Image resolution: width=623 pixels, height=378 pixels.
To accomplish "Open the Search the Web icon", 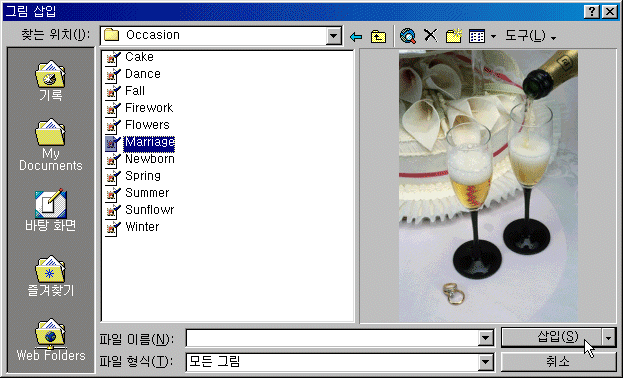I will (x=408, y=36).
